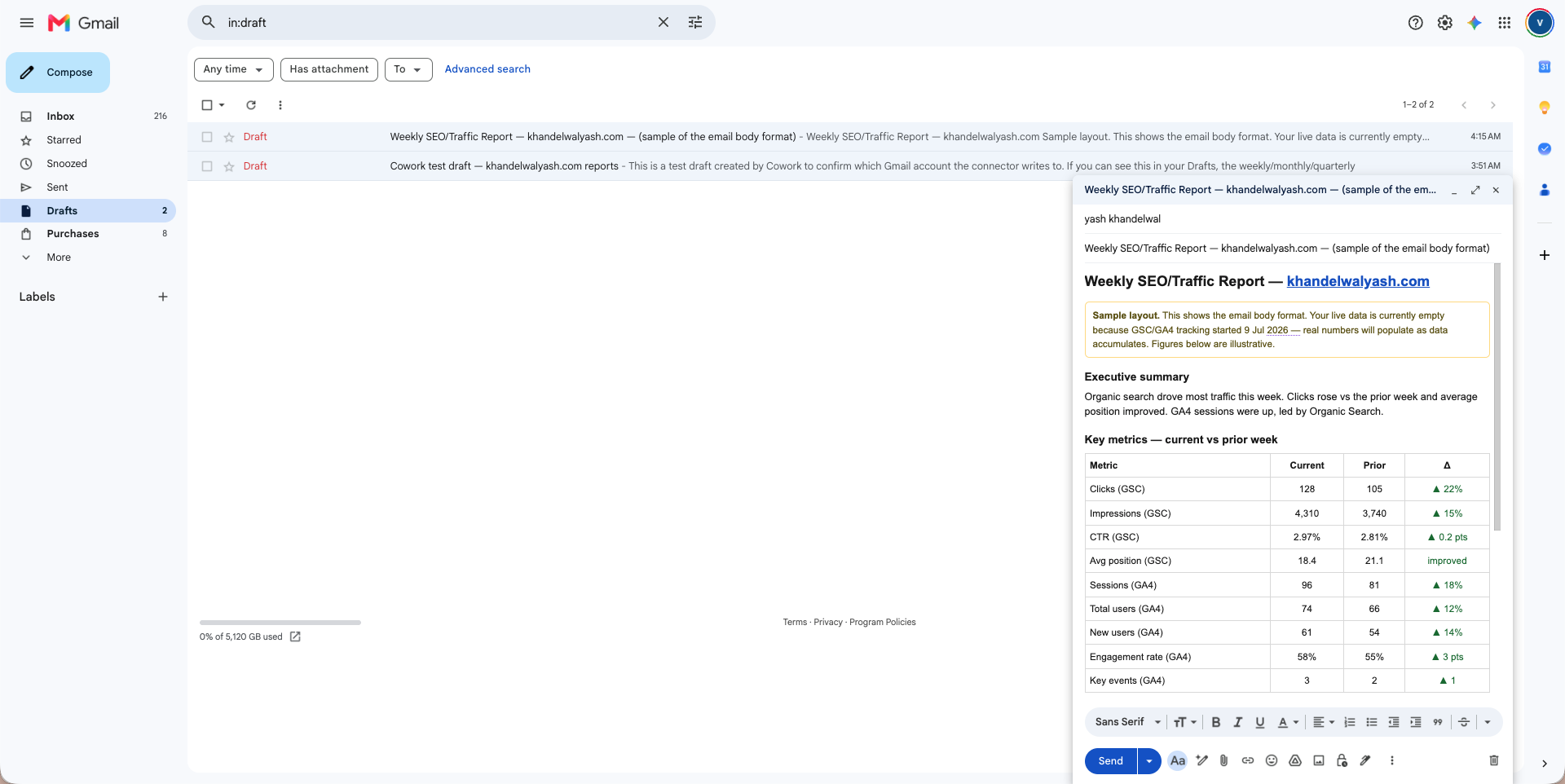Open Google apps grid
The width and height of the screenshot is (1565, 784).
1504,23
